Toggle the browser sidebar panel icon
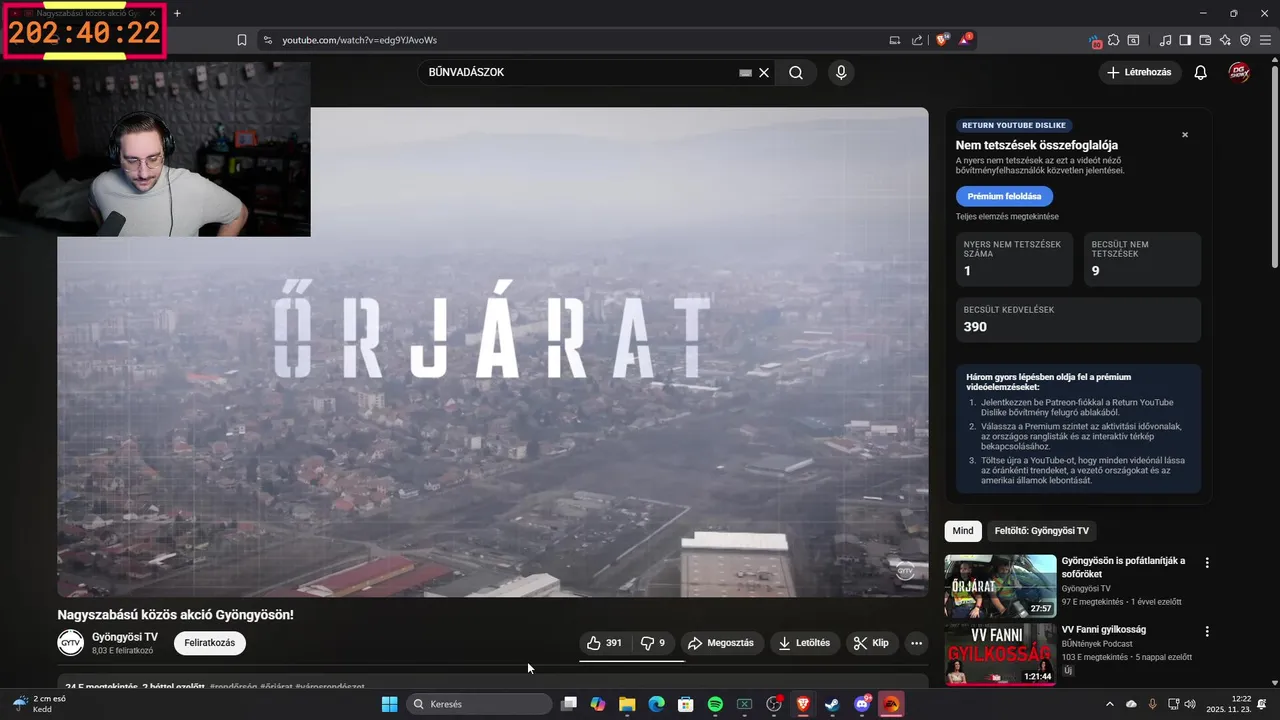The image size is (1280, 720). [1185, 40]
